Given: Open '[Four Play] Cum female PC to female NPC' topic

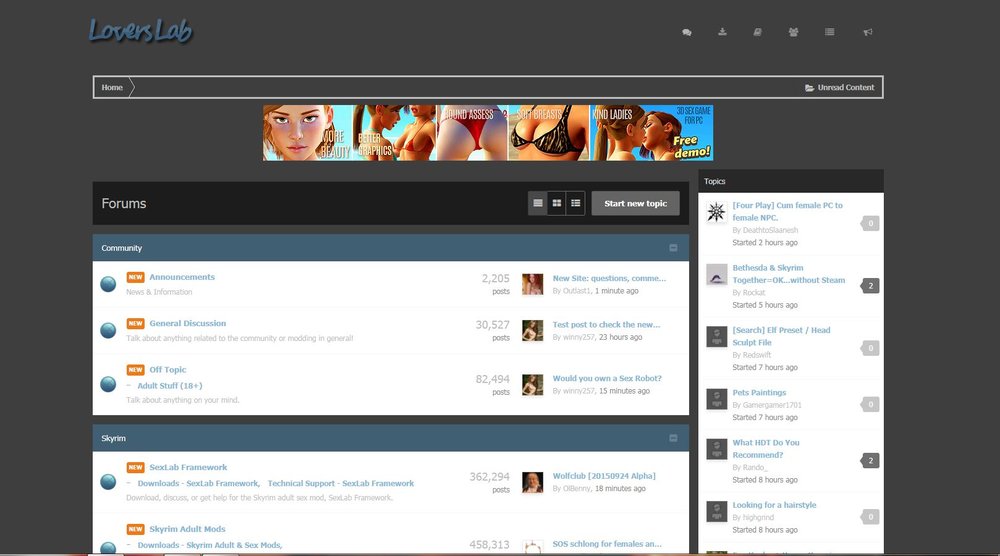Looking at the screenshot, I should click(788, 211).
